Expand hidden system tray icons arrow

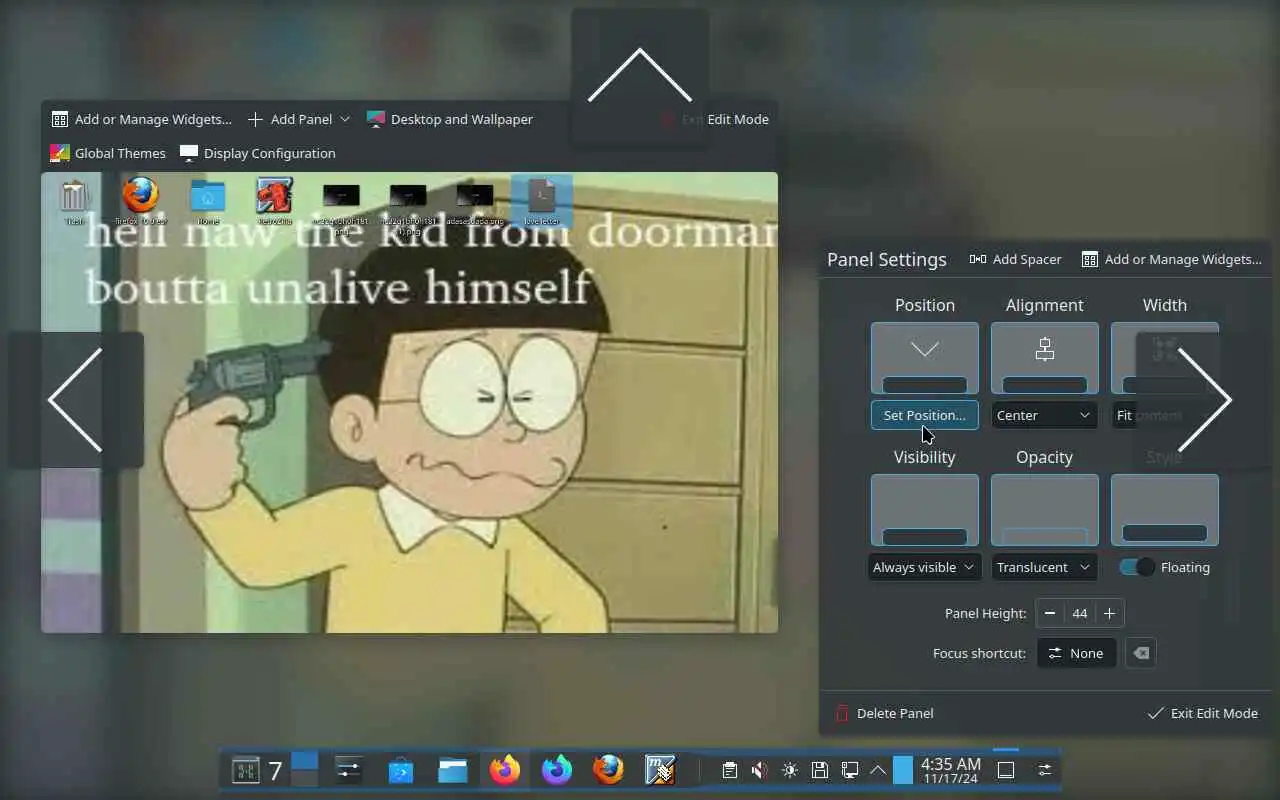878,770
